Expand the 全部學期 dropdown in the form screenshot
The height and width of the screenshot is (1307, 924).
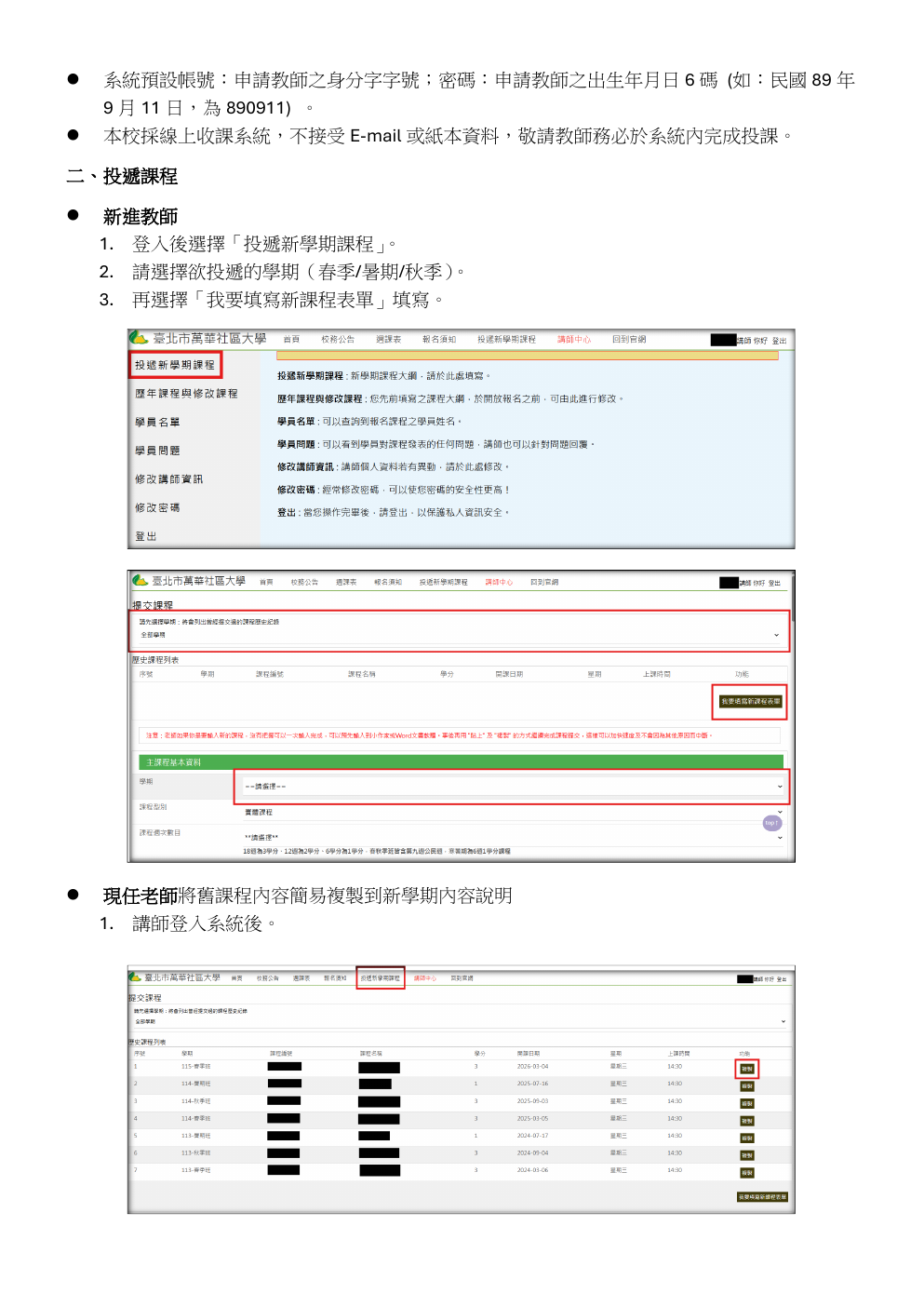point(460,635)
